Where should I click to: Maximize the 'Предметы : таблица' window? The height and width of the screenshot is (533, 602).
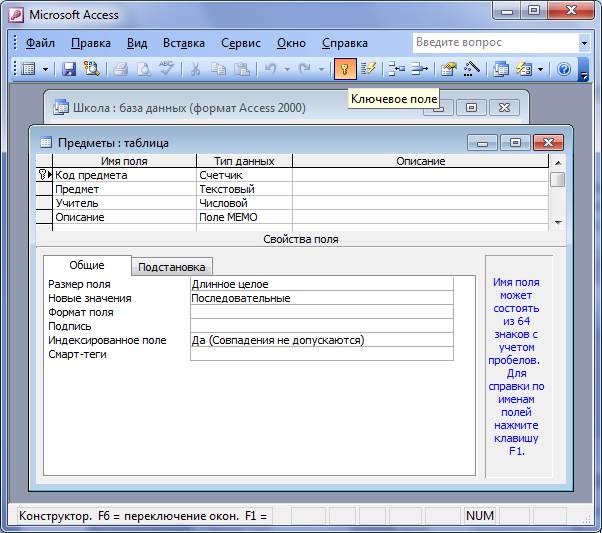(515, 143)
